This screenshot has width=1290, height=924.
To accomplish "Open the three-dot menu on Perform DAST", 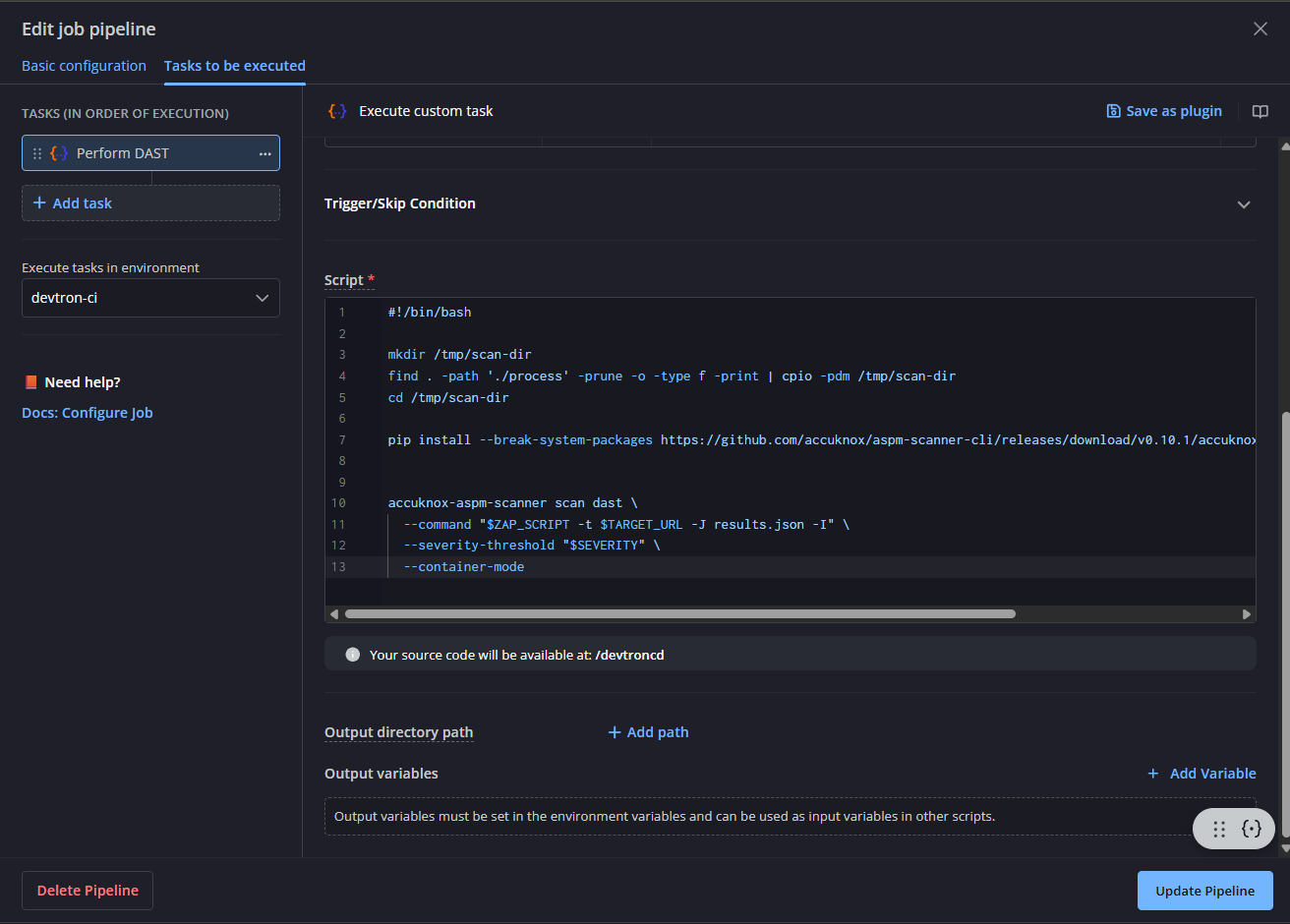I will [x=264, y=153].
